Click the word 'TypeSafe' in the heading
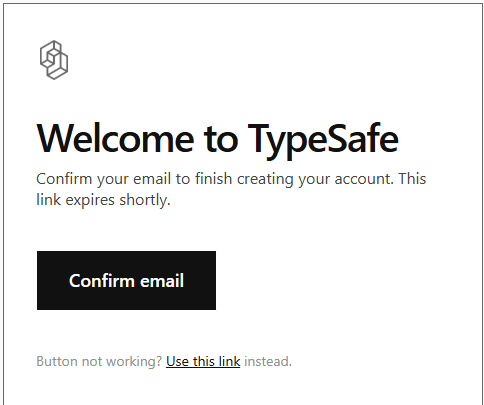 point(323,141)
